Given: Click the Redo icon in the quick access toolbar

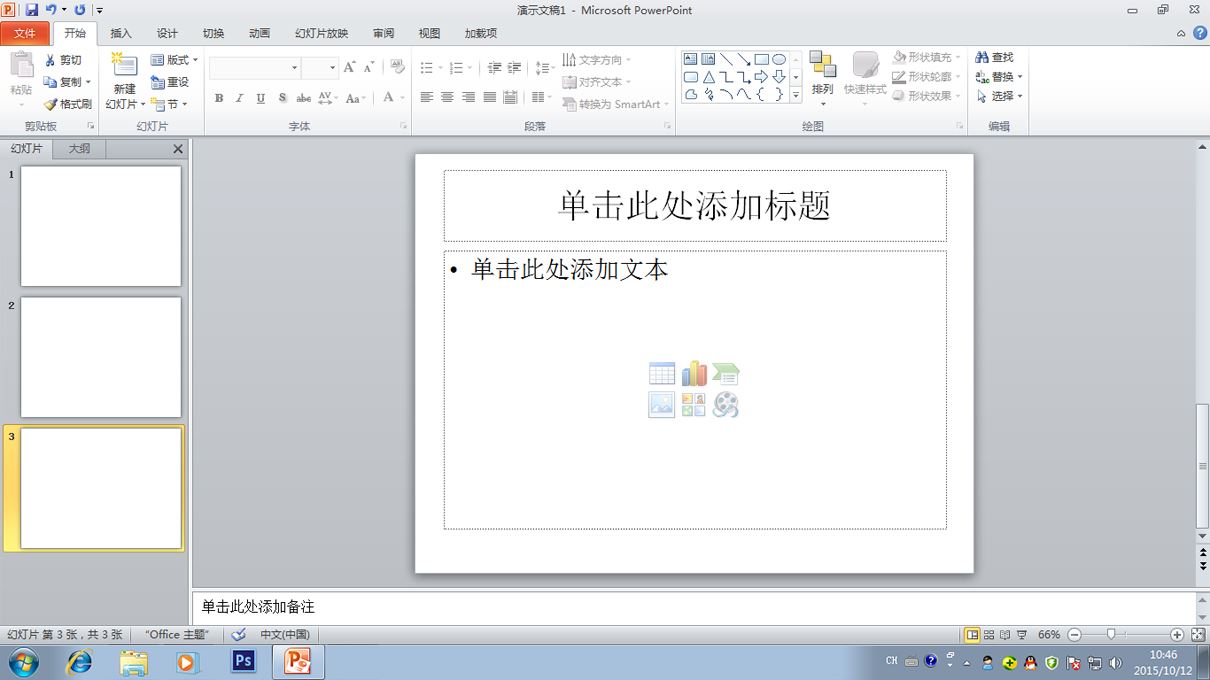Looking at the screenshot, I should click(x=79, y=10).
